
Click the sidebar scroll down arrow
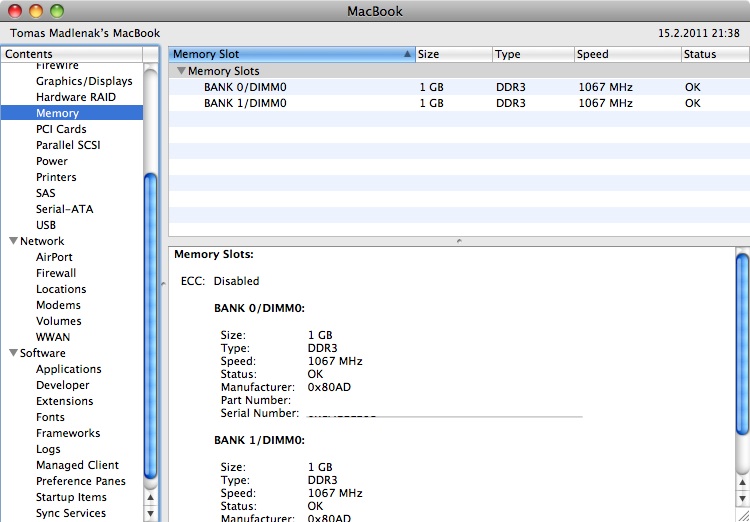(x=150, y=514)
